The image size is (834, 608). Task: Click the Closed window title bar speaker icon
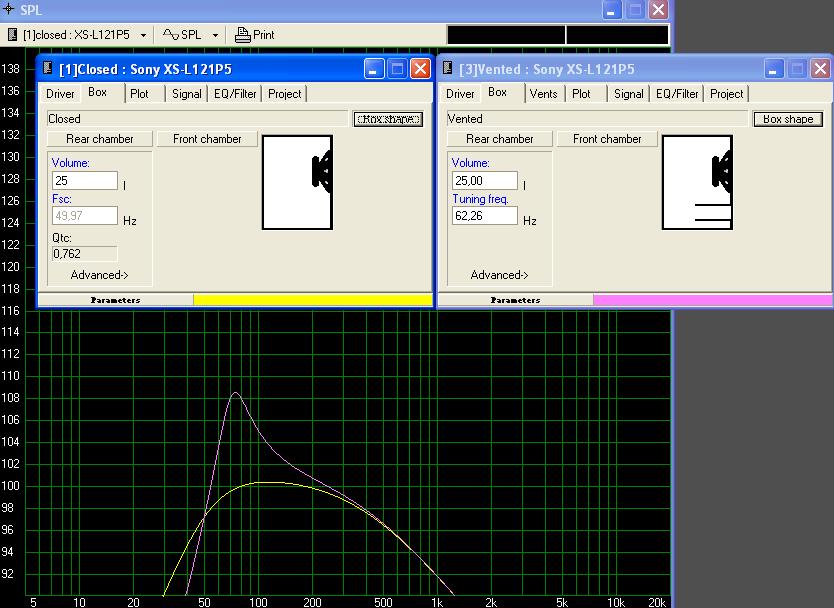point(48,68)
